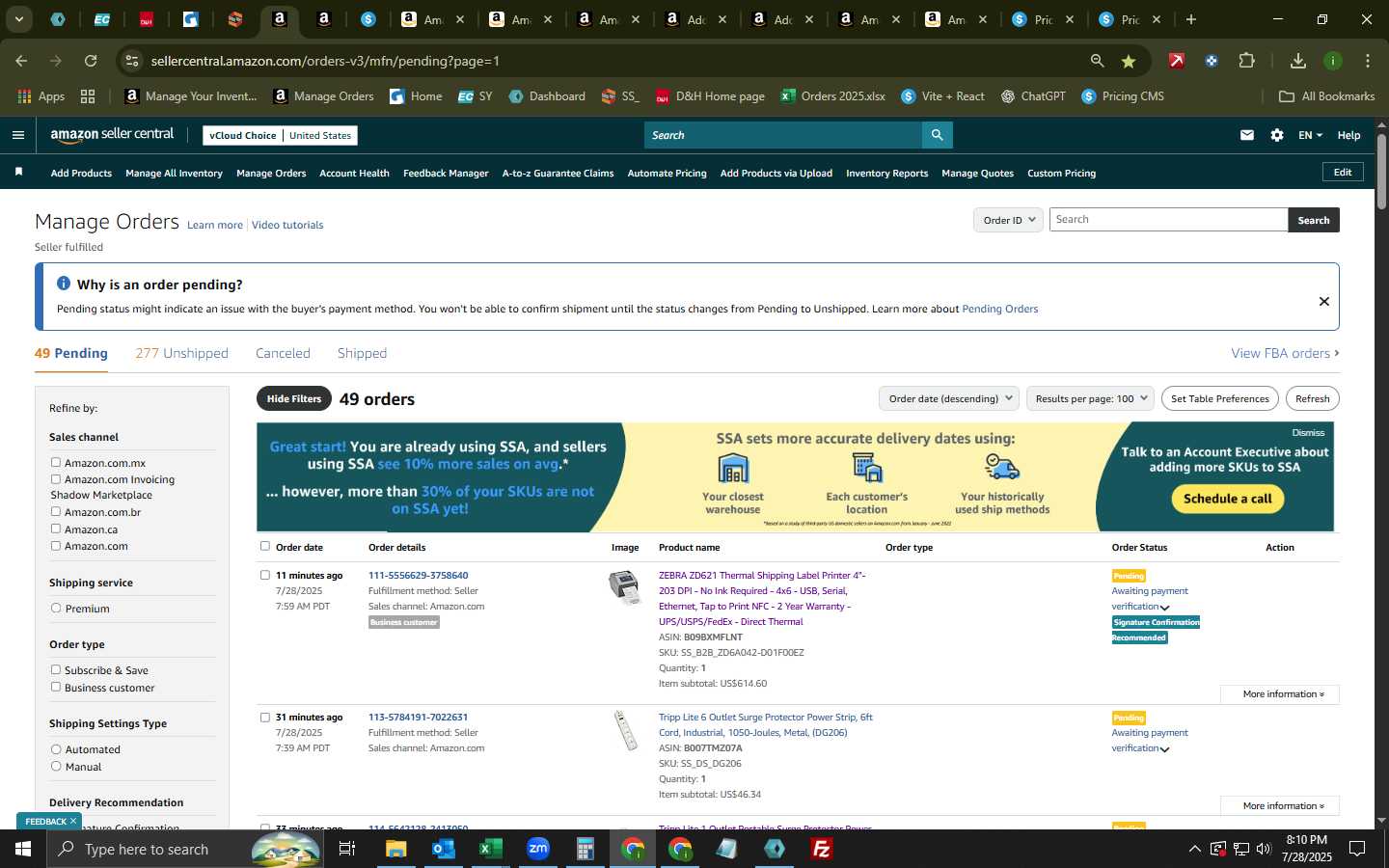Click the bookmark flag icon in the nav bar
Viewport: 1389px width, 868px height.
pos(18,172)
